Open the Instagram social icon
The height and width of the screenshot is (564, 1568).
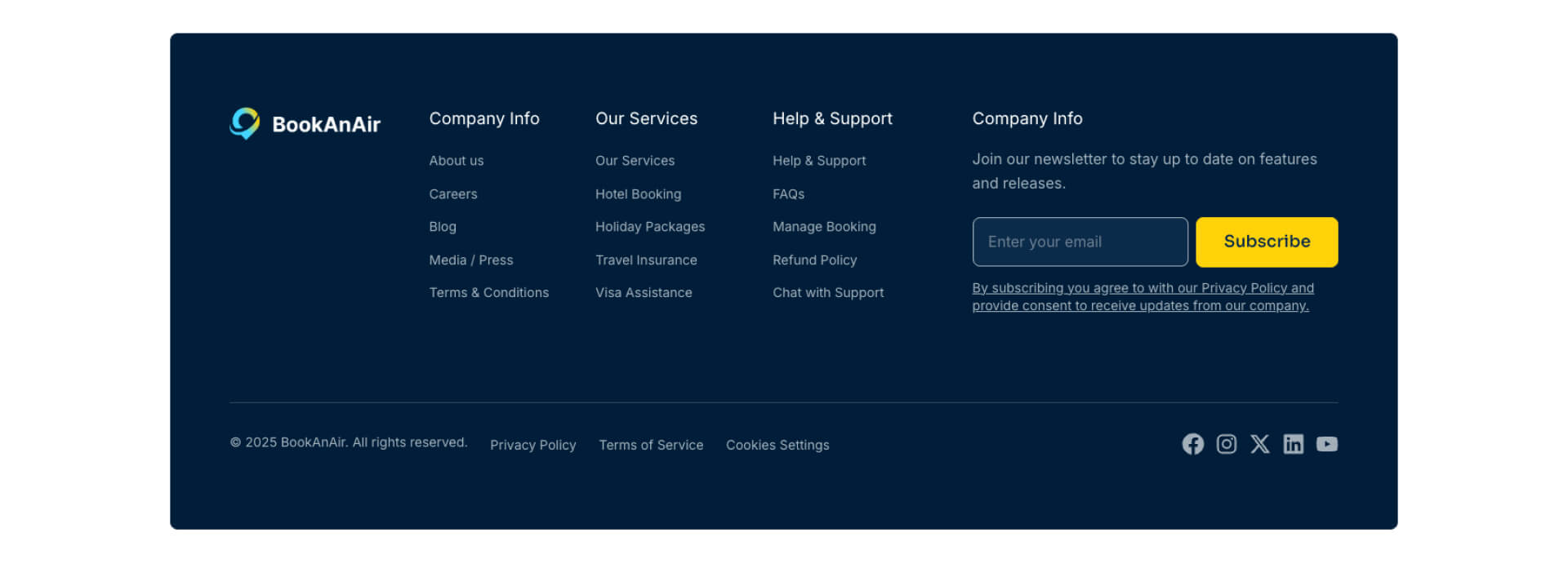pyautogui.click(x=1226, y=444)
